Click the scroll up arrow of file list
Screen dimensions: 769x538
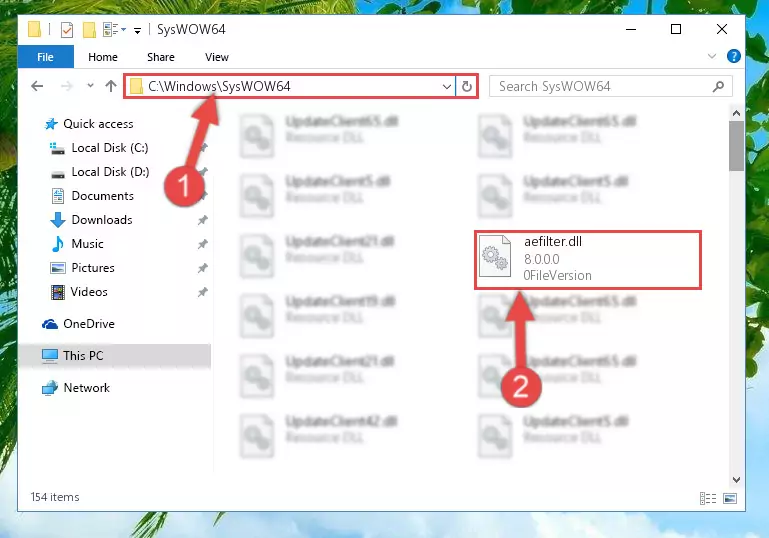[736, 113]
